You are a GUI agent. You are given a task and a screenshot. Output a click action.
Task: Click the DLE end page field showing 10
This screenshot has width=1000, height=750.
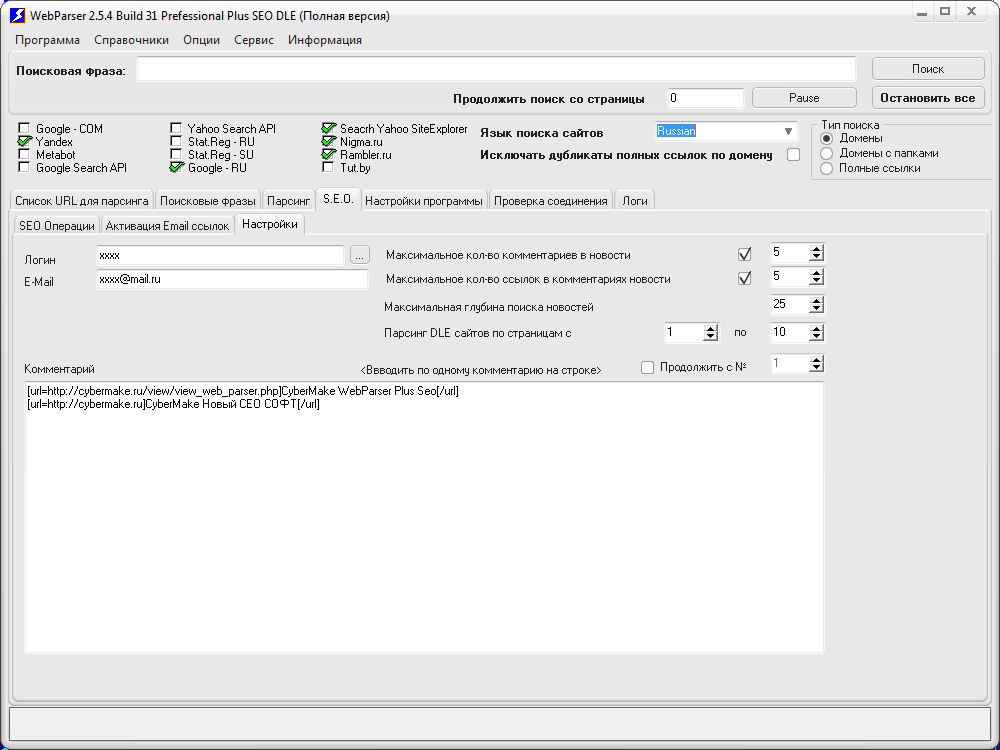click(790, 332)
